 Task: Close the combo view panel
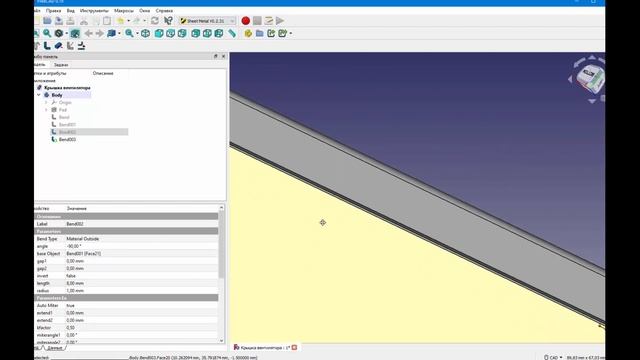click(223, 56)
